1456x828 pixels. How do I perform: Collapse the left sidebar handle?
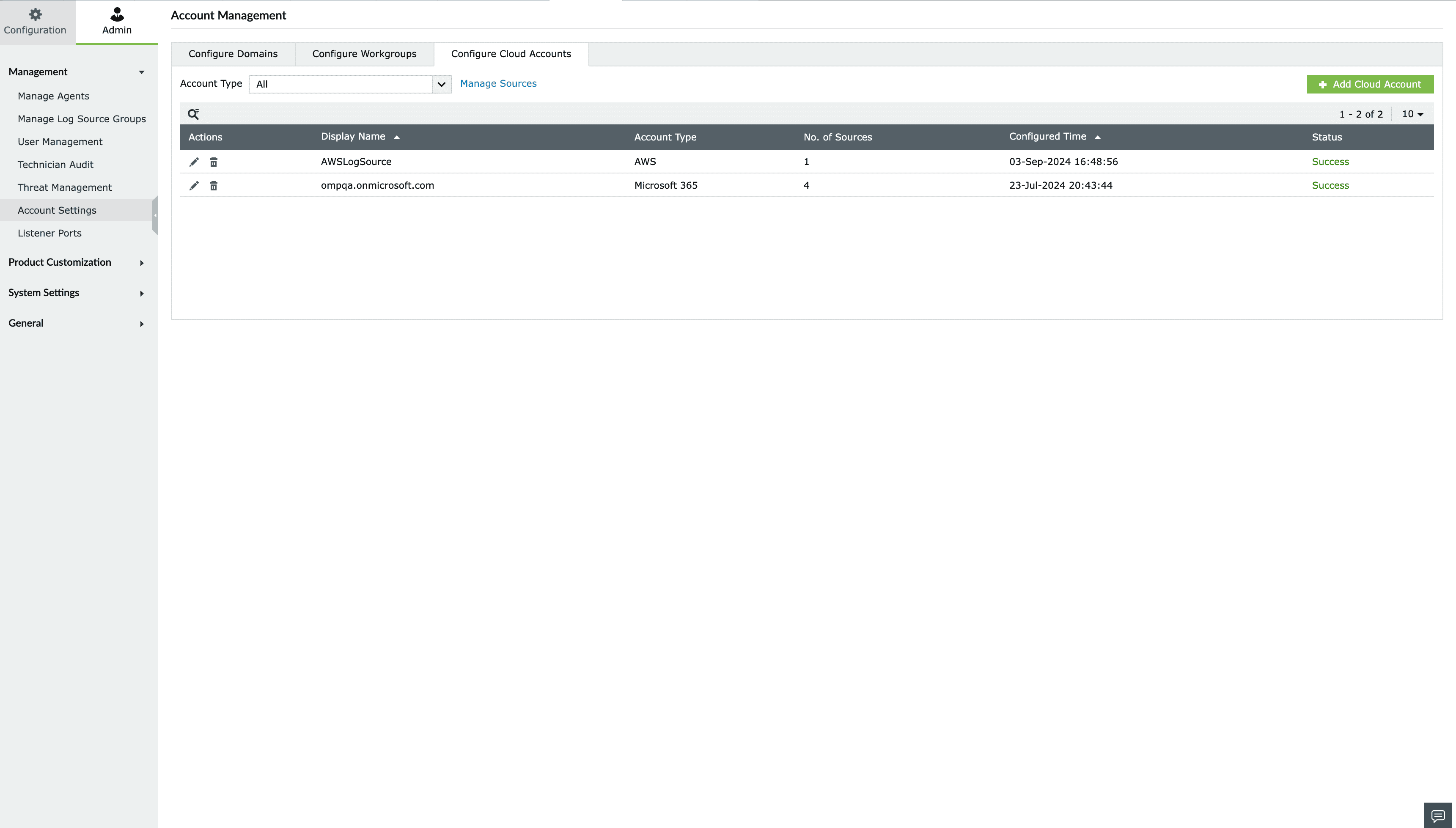click(x=155, y=215)
